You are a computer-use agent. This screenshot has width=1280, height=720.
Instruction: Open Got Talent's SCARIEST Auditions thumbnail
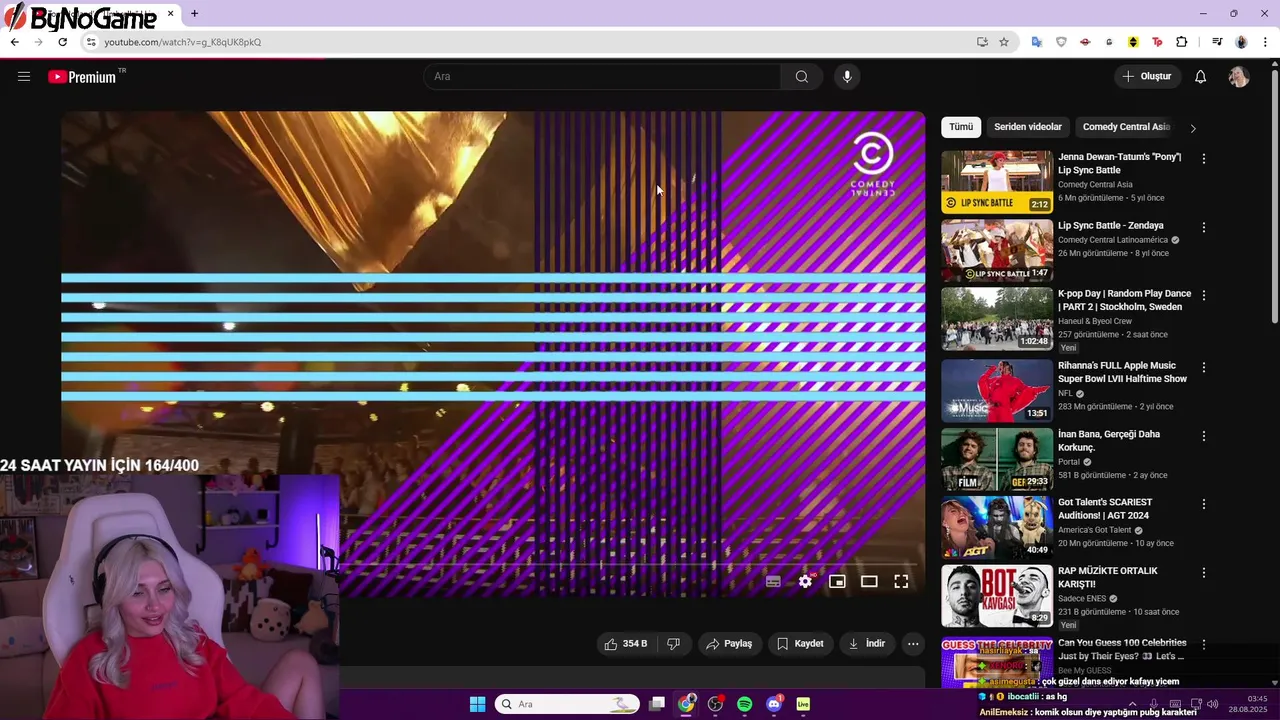(997, 527)
